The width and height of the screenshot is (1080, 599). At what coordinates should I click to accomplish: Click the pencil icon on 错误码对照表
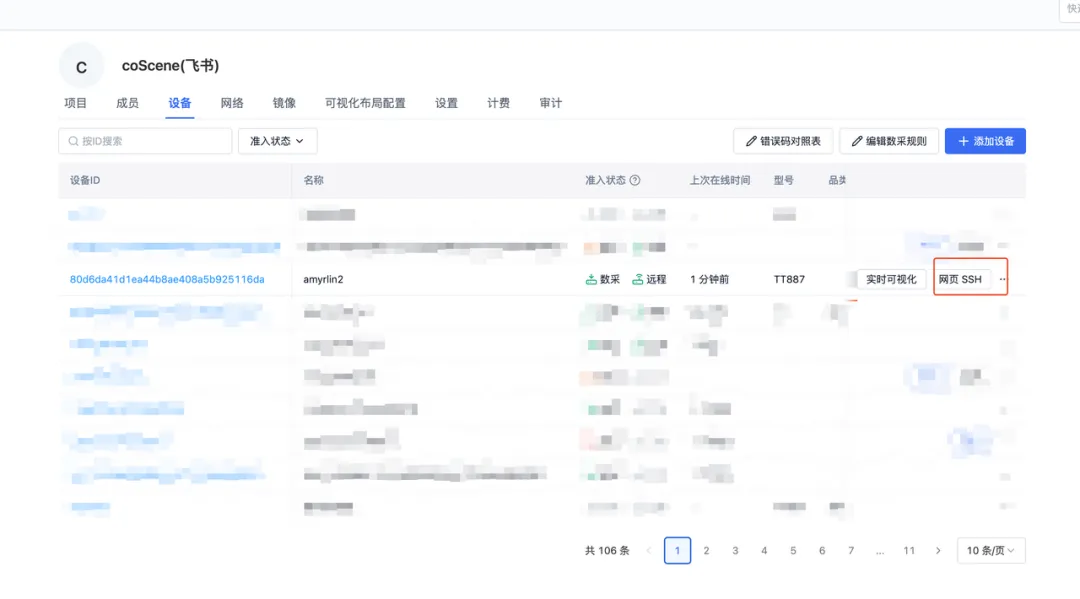point(750,141)
